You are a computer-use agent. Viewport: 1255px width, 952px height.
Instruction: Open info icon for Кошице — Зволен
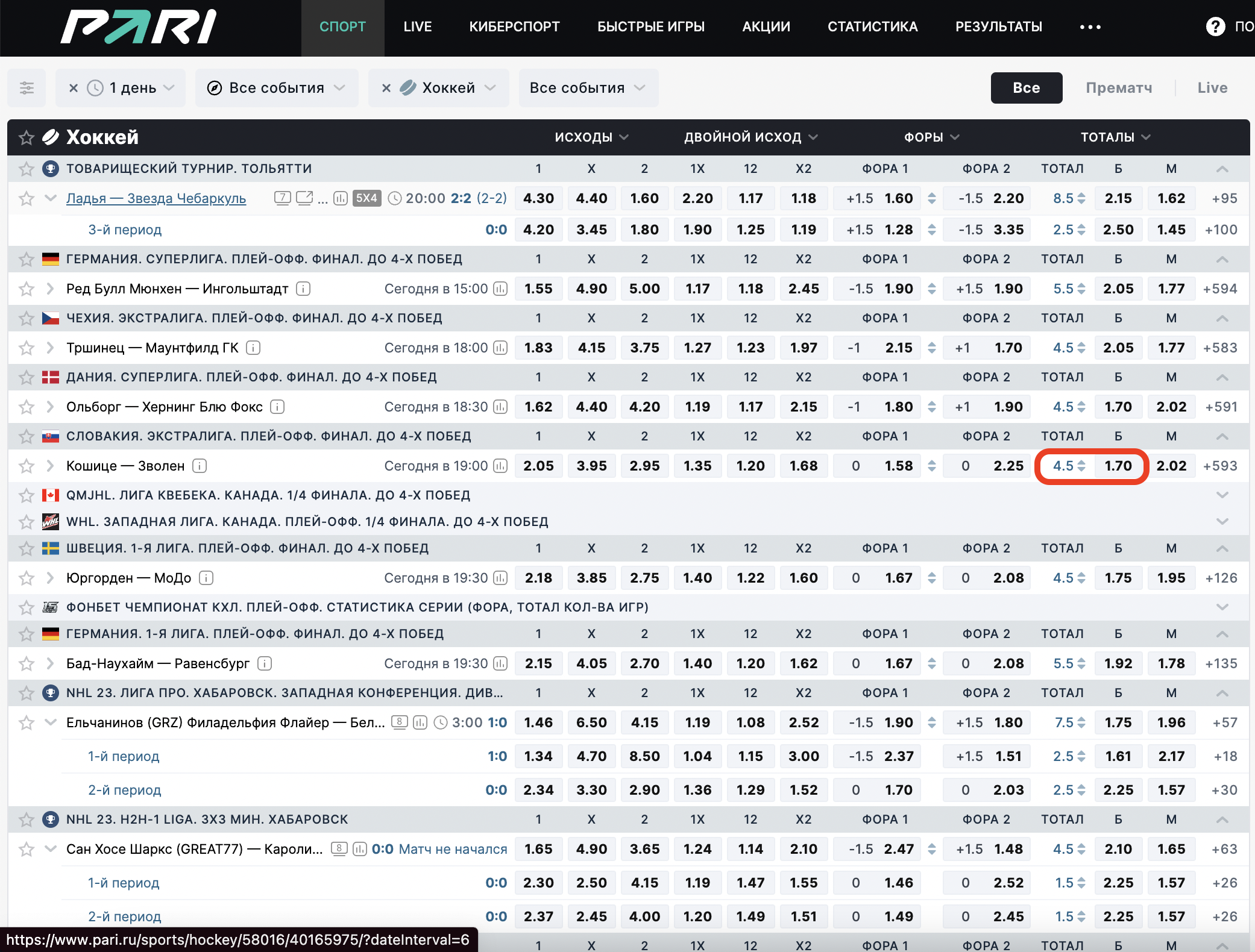(200, 466)
